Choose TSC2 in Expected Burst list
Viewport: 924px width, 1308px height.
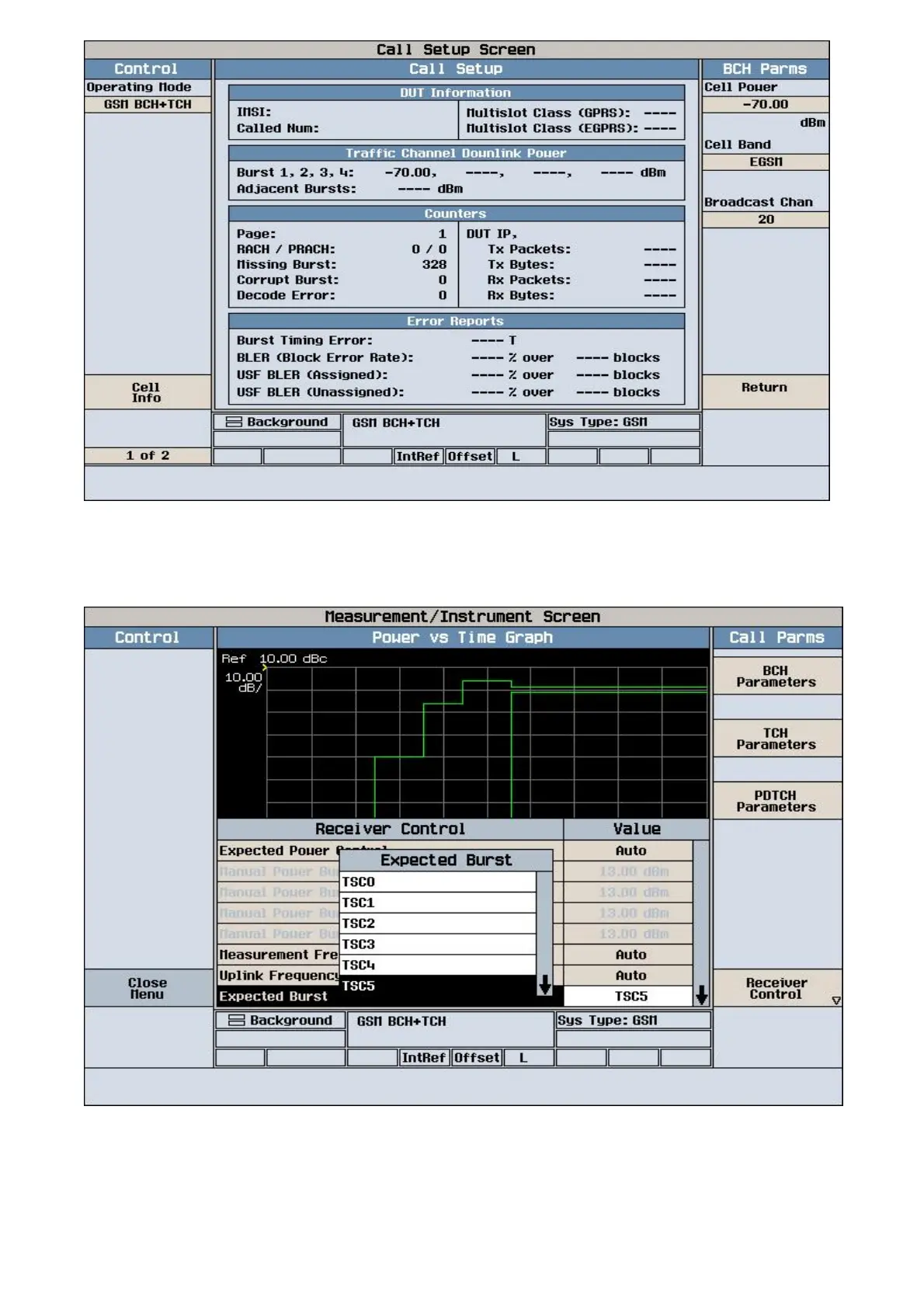pos(438,924)
